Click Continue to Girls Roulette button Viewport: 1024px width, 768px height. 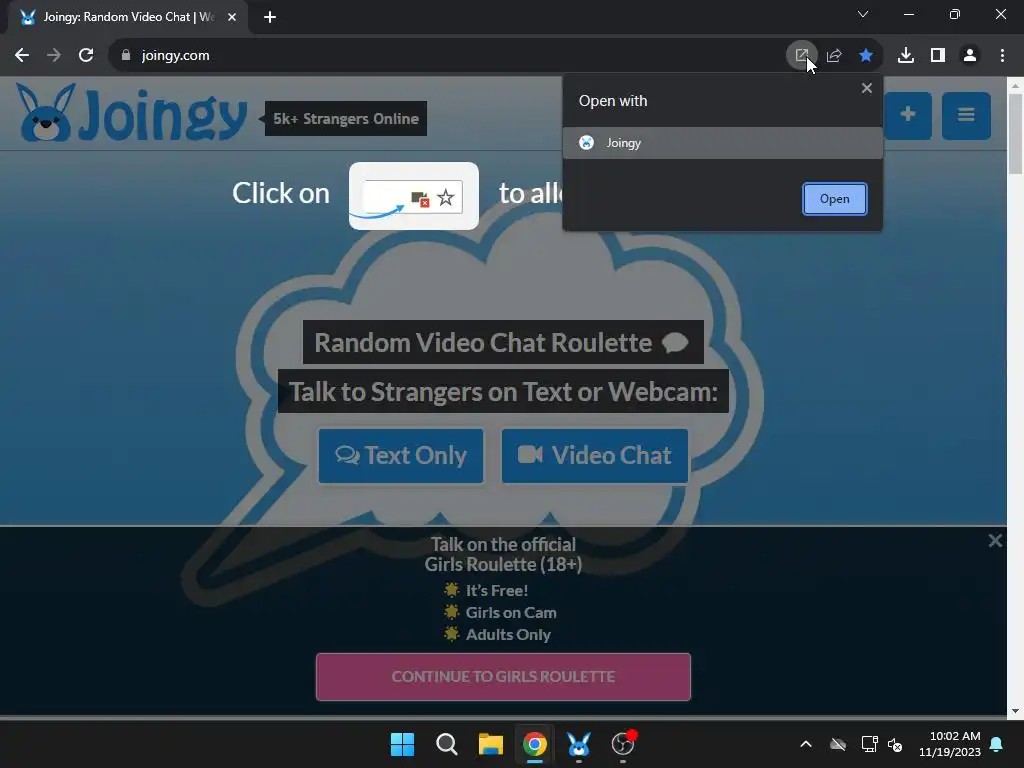[x=503, y=677]
